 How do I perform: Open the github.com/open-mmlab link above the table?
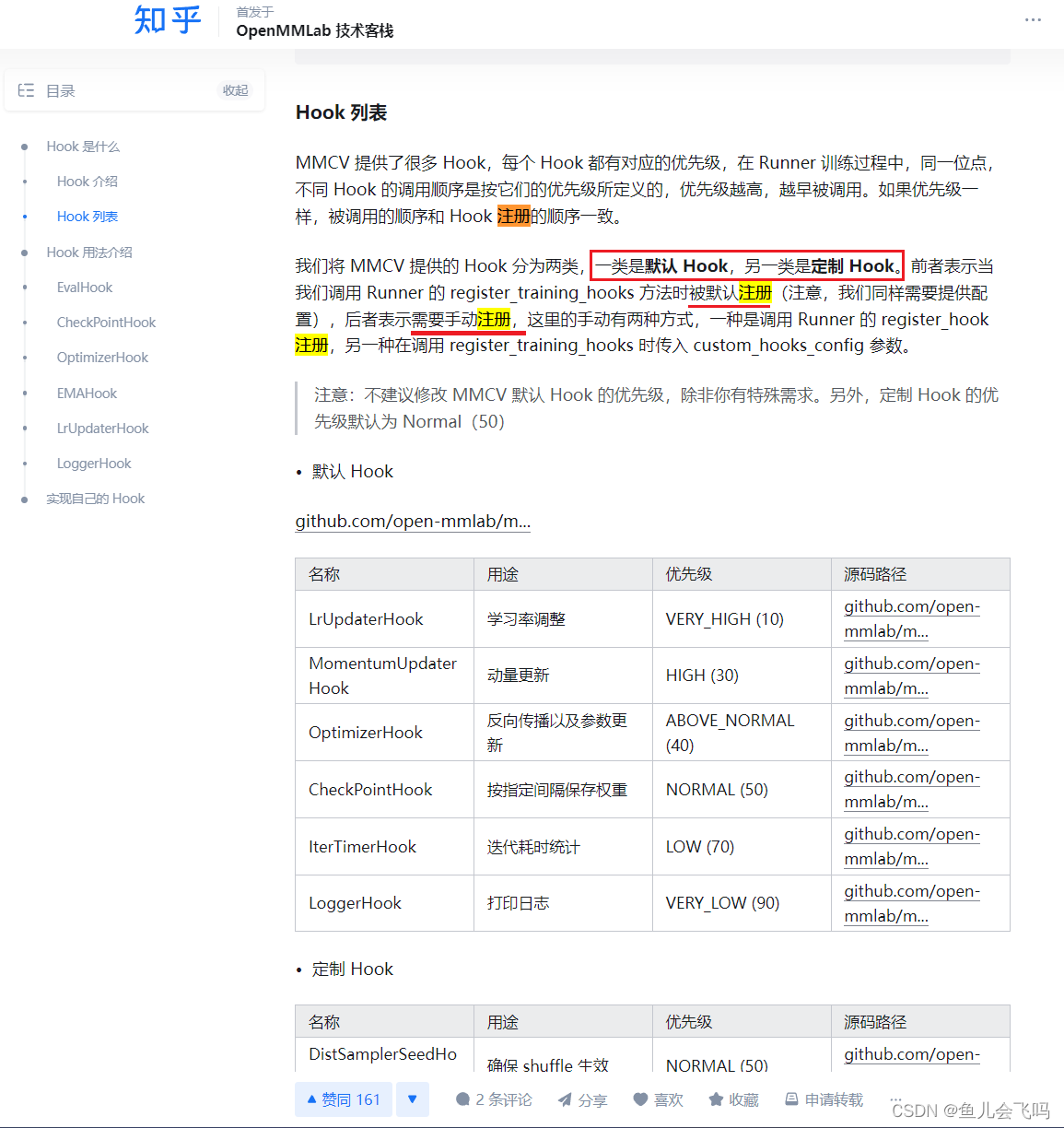click(412, 521)
